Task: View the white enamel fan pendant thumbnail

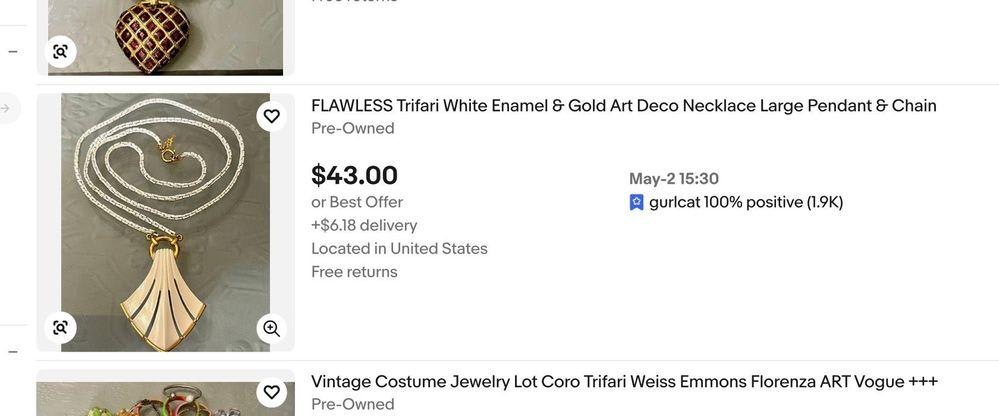Action: [x=166, y=222]
